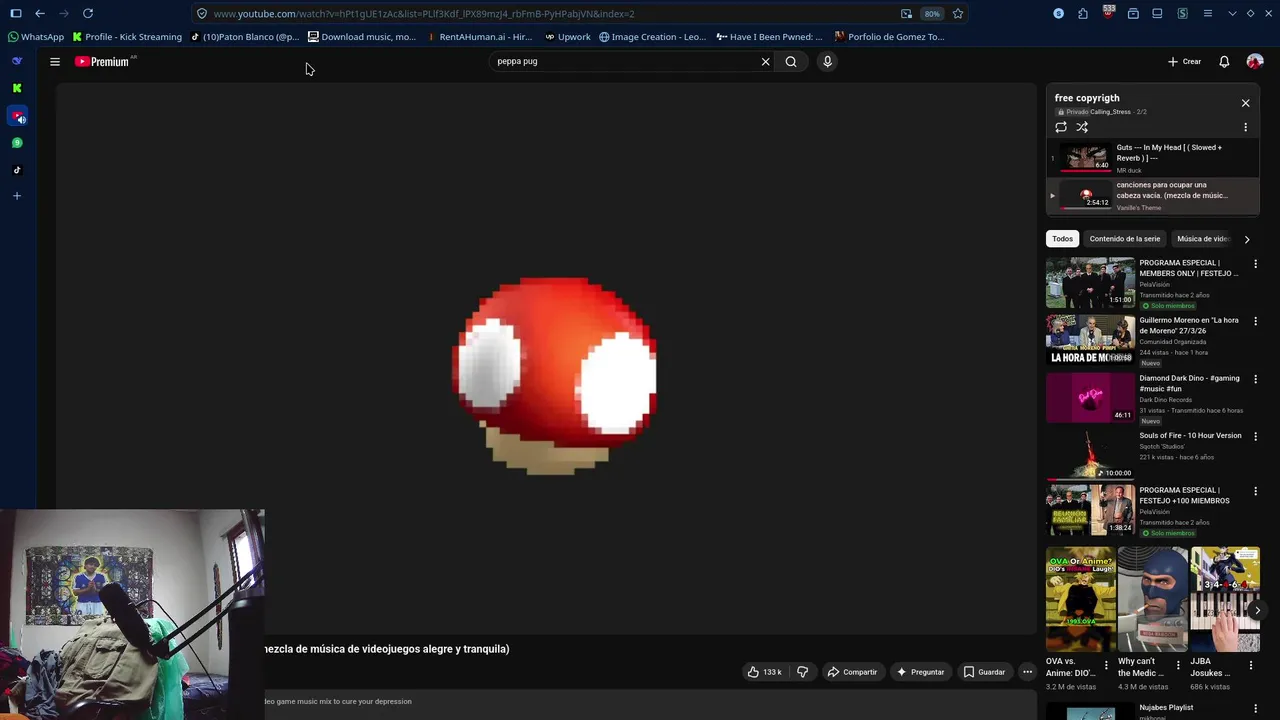Open options for Diamond Dark Dino video
The height and width of the screenshot is (720, 1280).
coord(1255,379)
